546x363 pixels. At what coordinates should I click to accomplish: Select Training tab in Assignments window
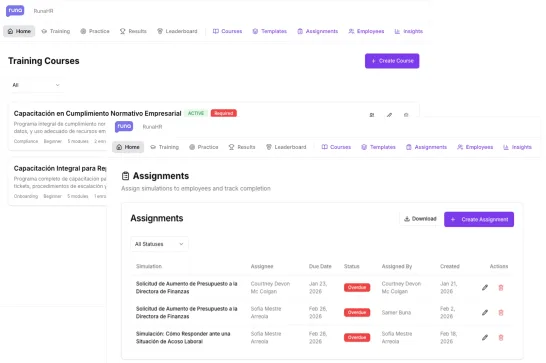pos(165,147)
